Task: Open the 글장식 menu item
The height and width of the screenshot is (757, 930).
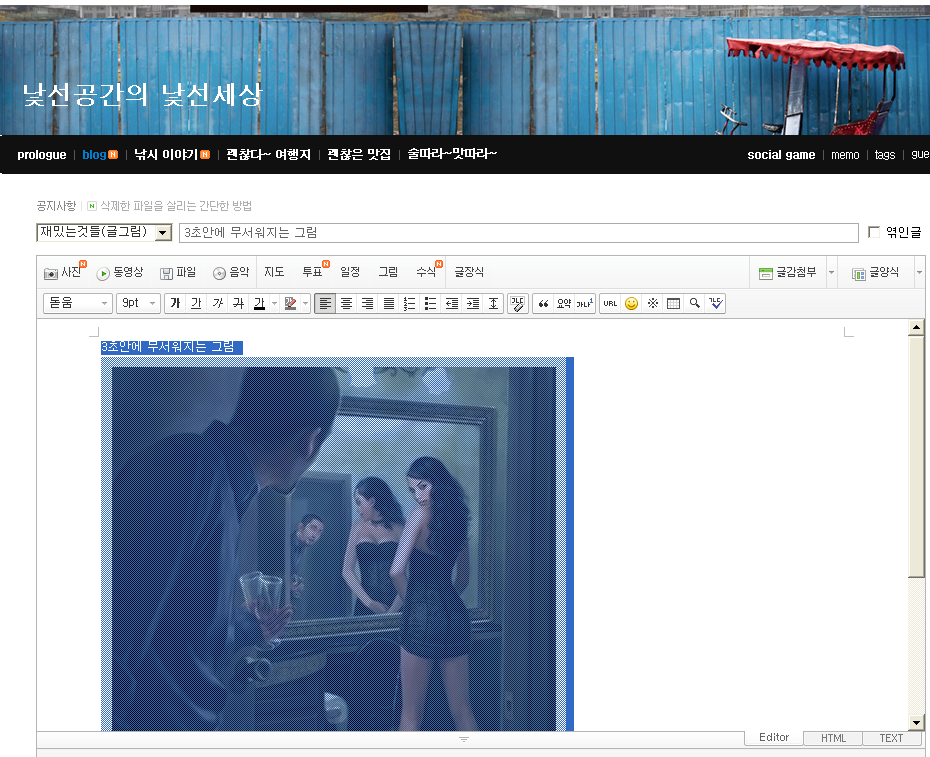Action: click(x=469, y=272)
